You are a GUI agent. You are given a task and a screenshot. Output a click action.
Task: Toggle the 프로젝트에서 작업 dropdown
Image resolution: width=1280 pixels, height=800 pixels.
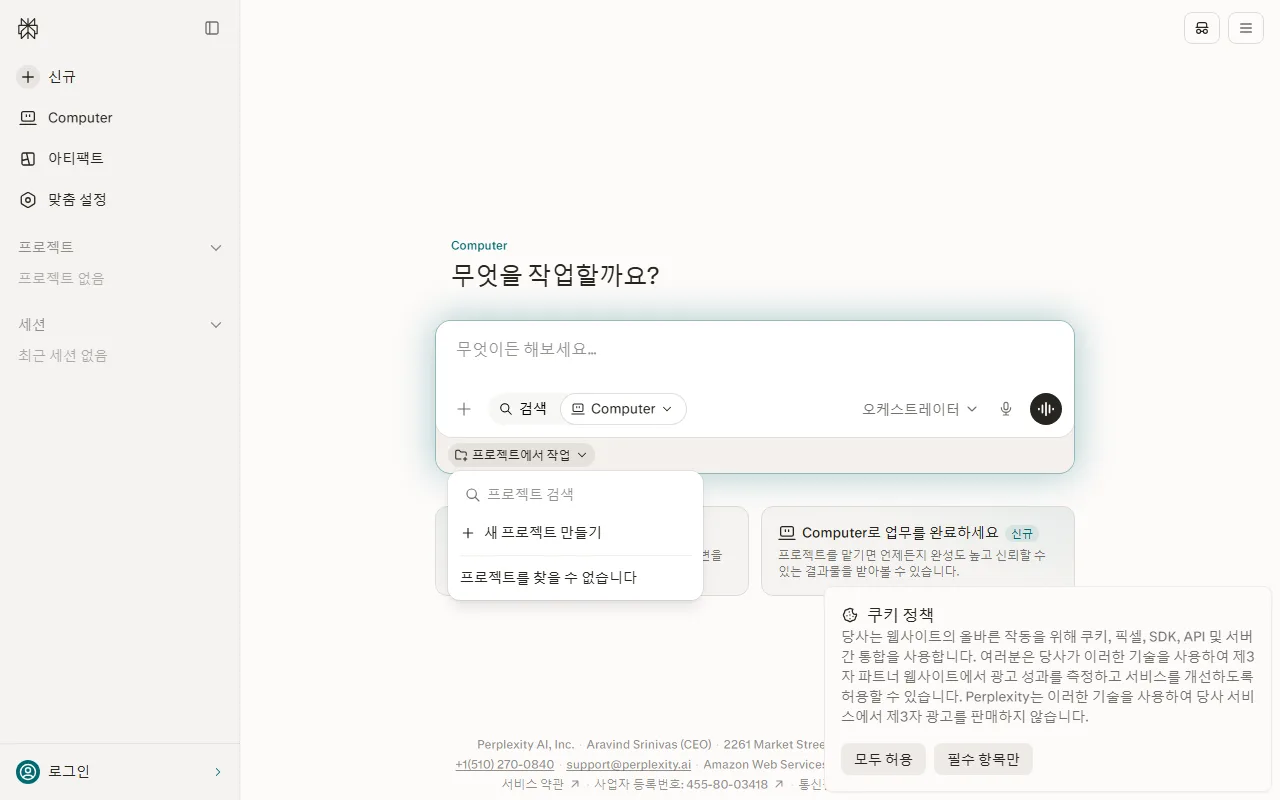click(521, 455)
